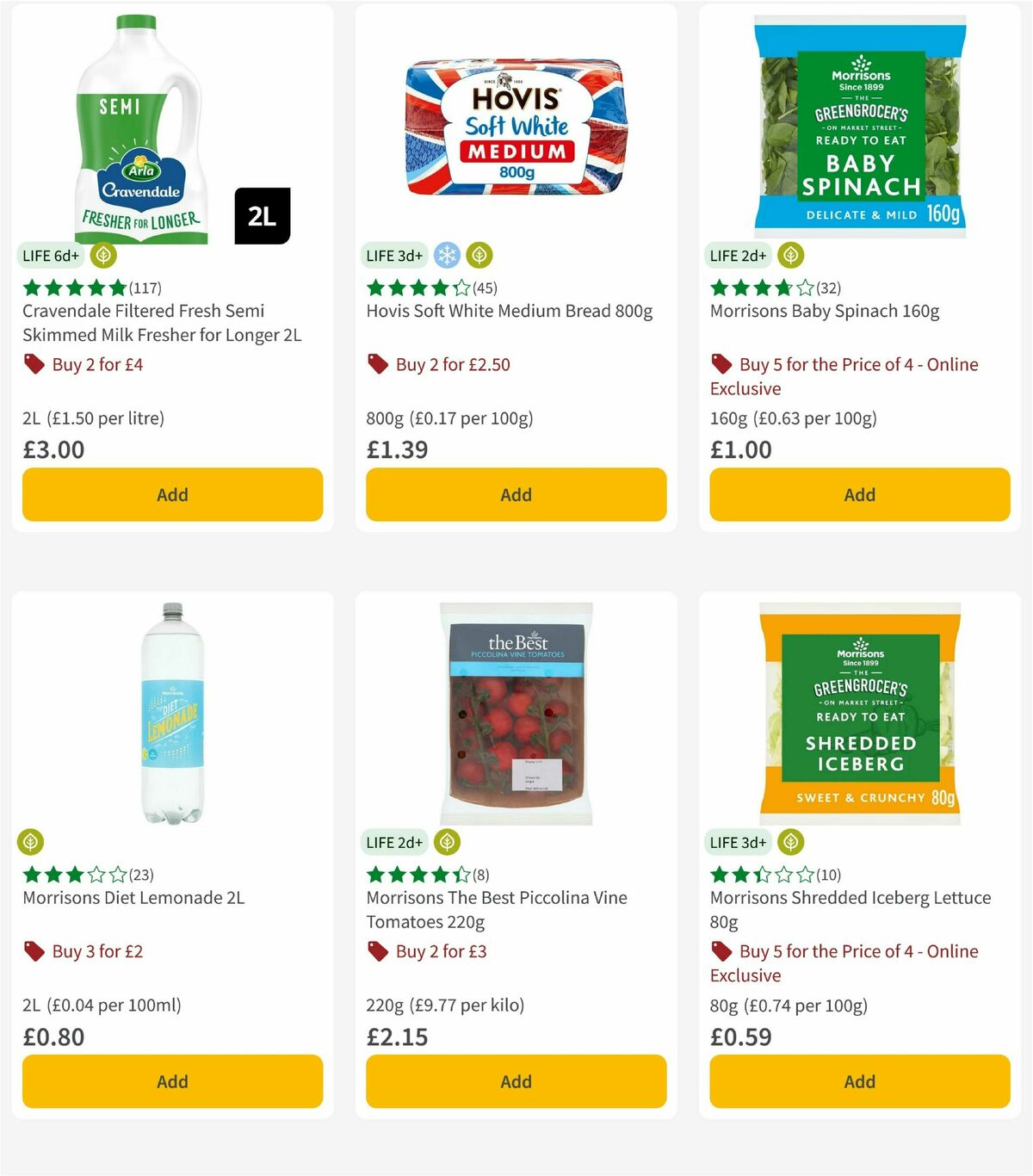Open Morrisons Diet Lemonade 2L product page
This screenshot has height=1176, width=1033.
(133, 897)
